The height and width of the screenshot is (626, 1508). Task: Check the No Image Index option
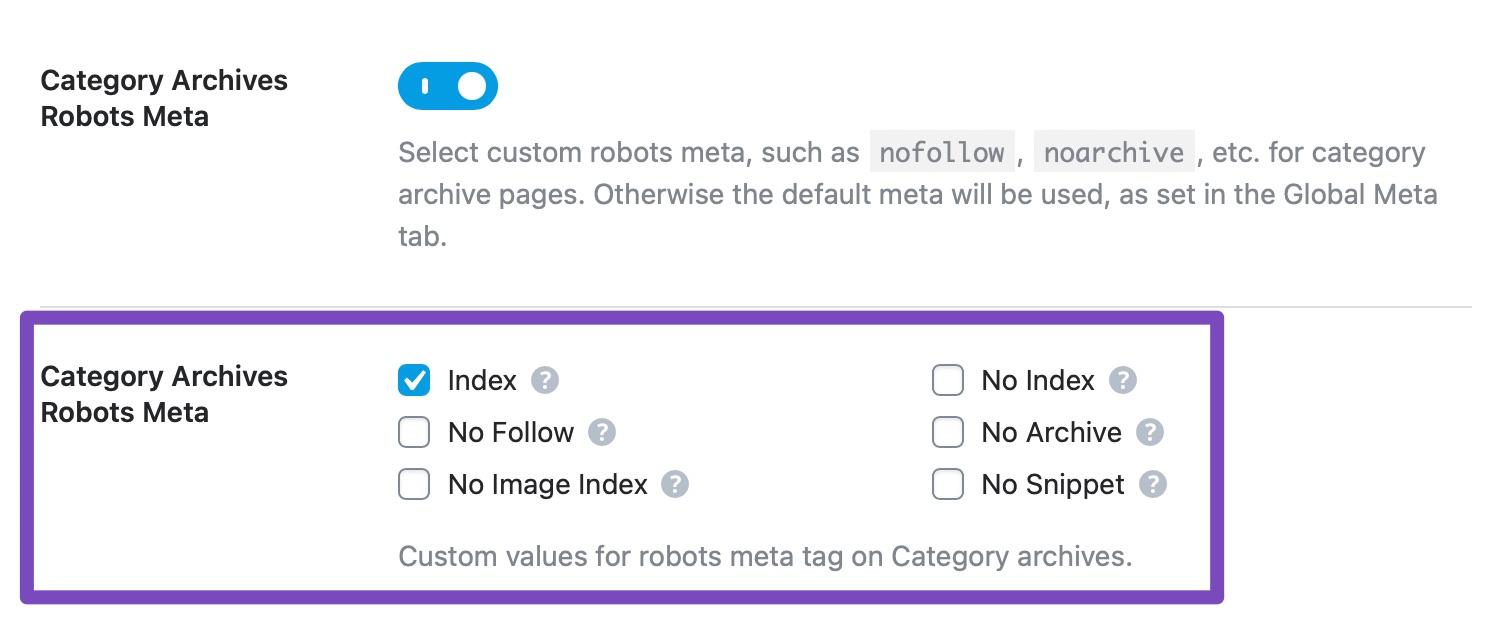coord(413,484)
